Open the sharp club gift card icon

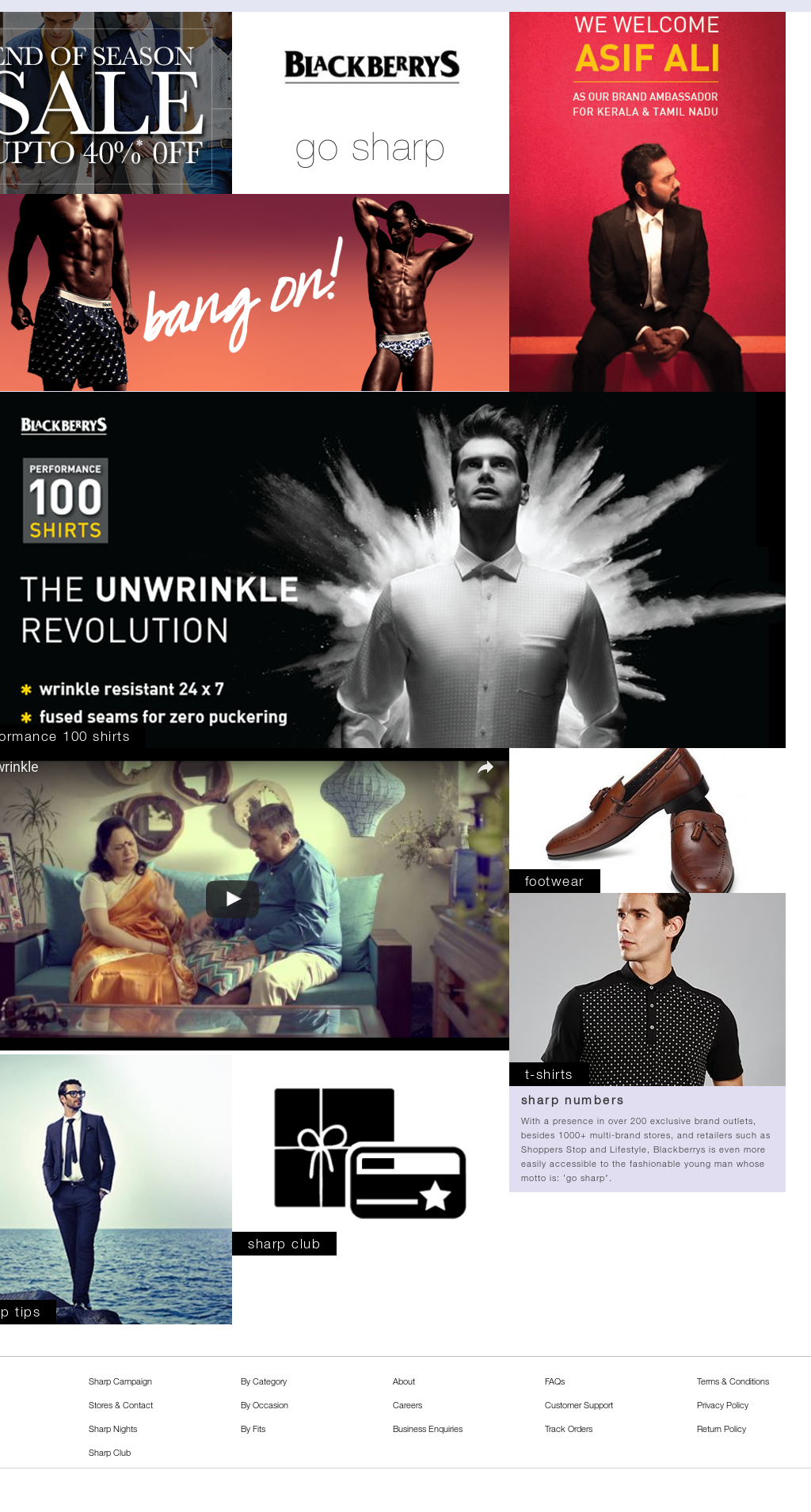click(370, 1153)
